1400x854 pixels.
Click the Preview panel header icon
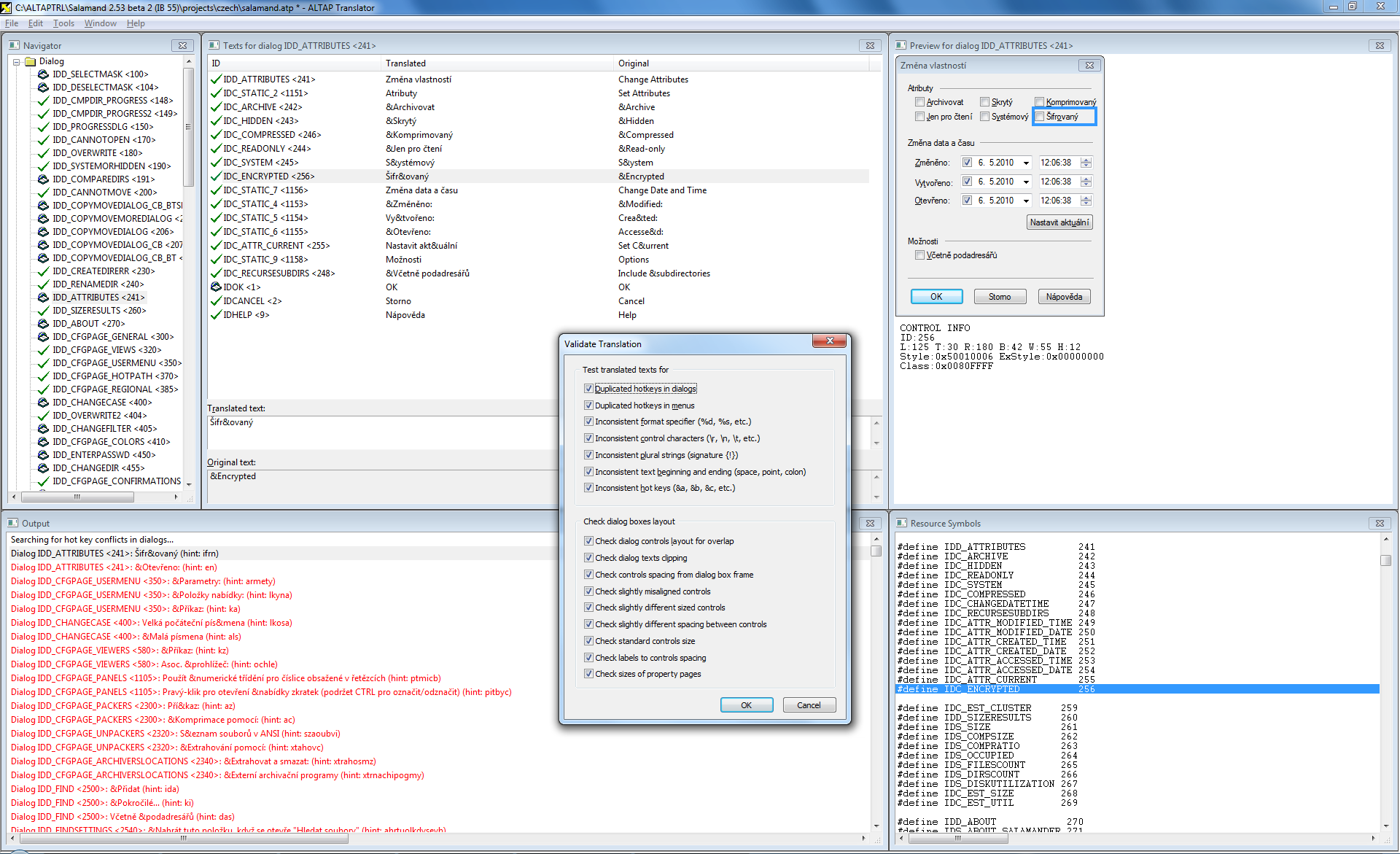point(901,45)
